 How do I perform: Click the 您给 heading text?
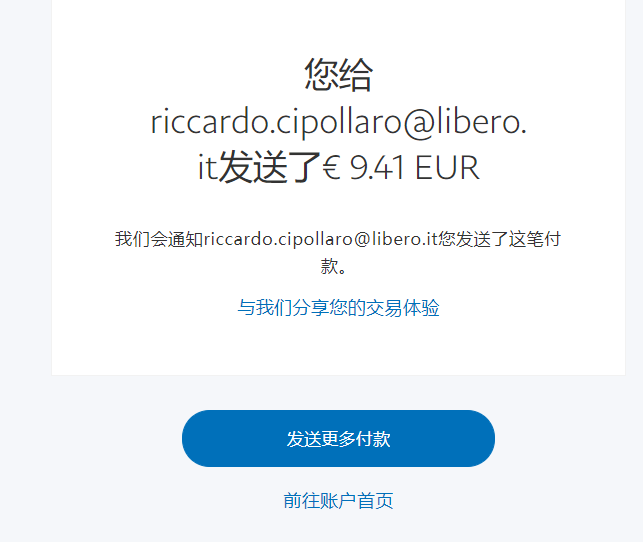coord(338,75)
